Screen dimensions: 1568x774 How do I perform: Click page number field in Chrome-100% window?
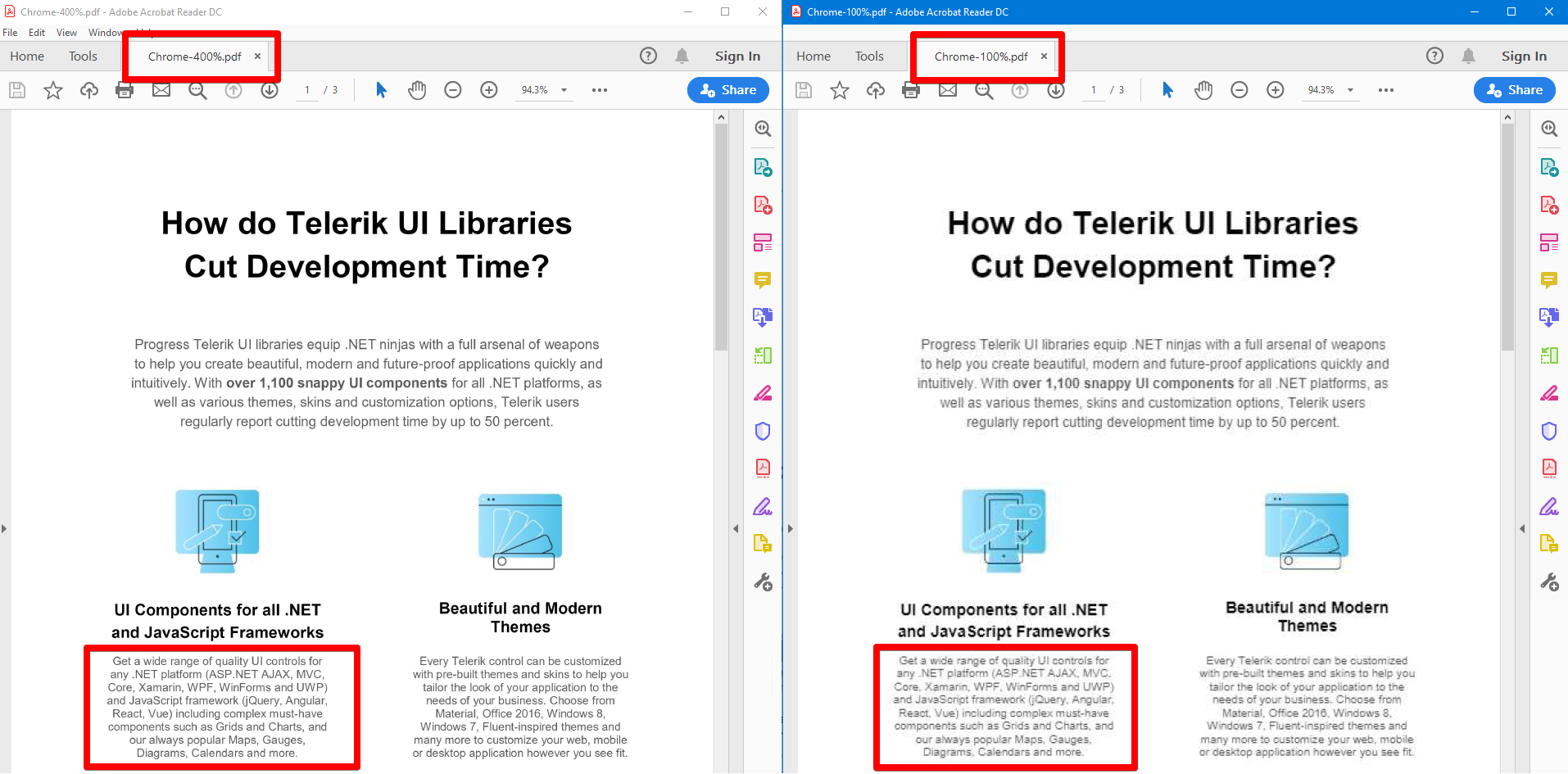tap(1094, 90)
